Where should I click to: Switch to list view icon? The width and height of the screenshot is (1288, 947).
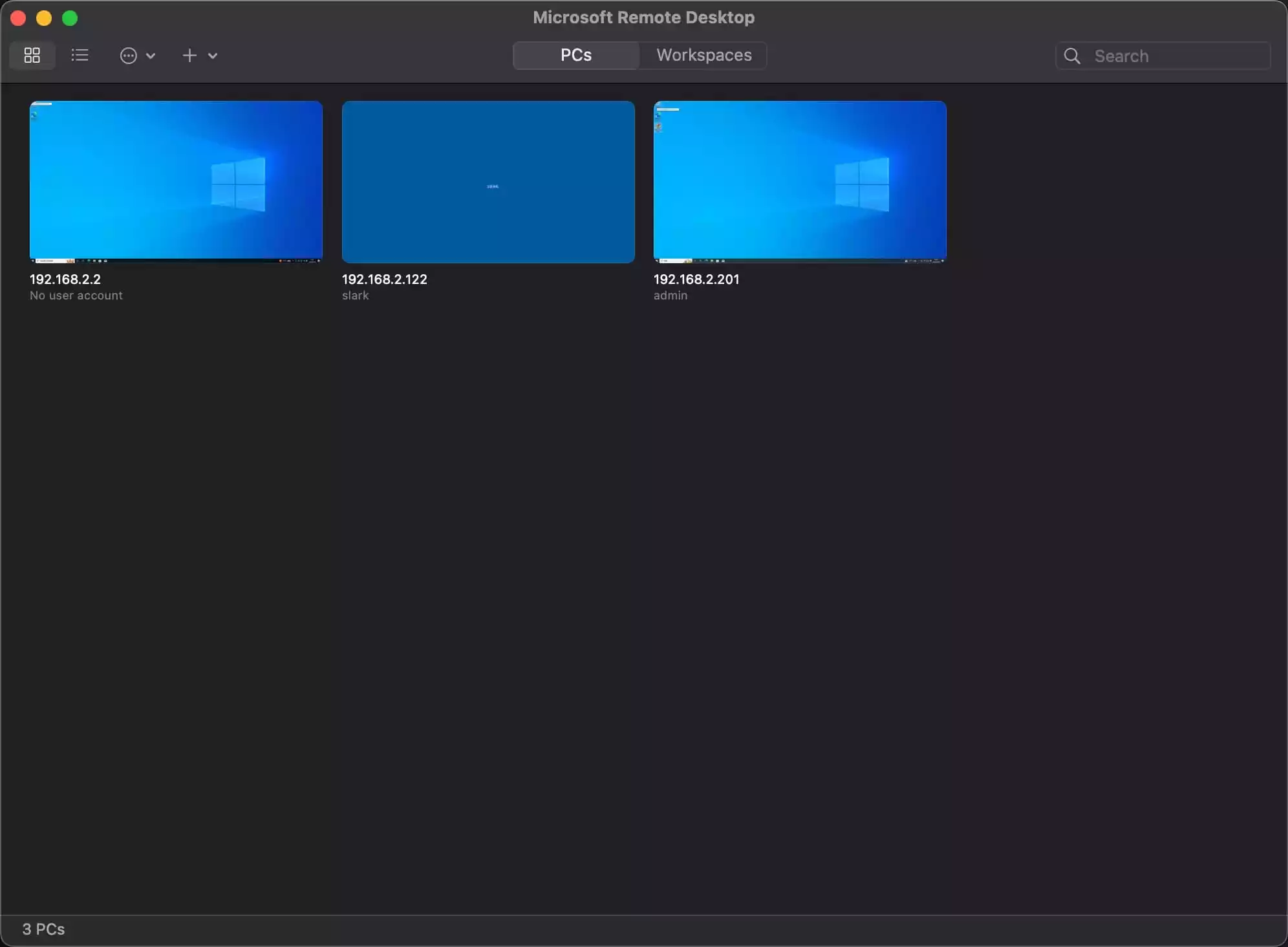coord(80,56)
